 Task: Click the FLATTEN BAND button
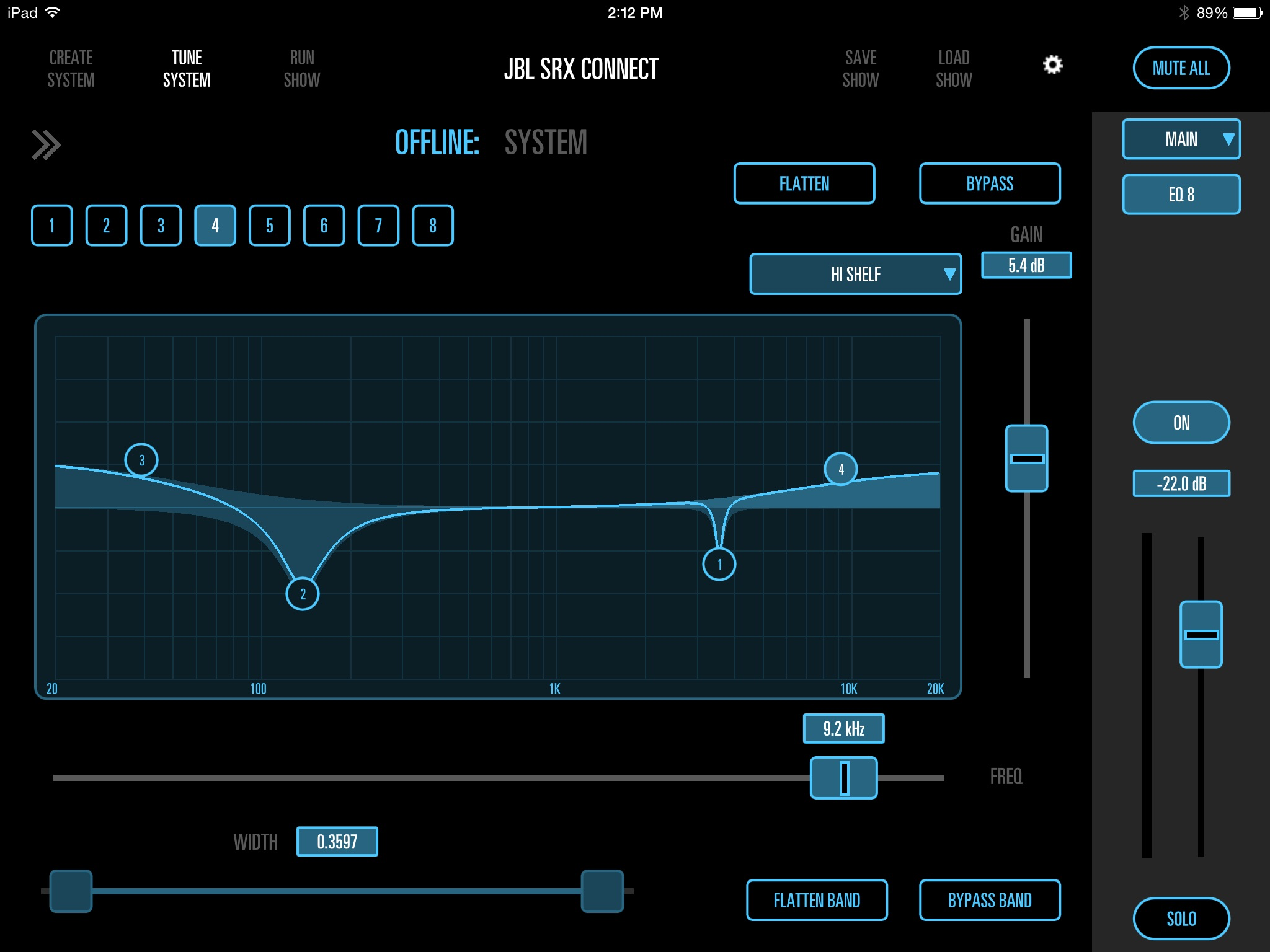pyautogui.click(x=817, y=900)
